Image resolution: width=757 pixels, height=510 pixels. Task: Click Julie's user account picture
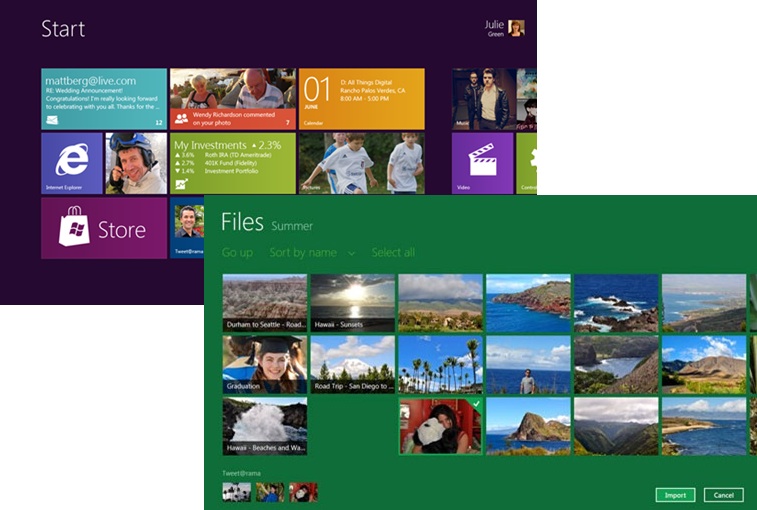pos(516,28)
